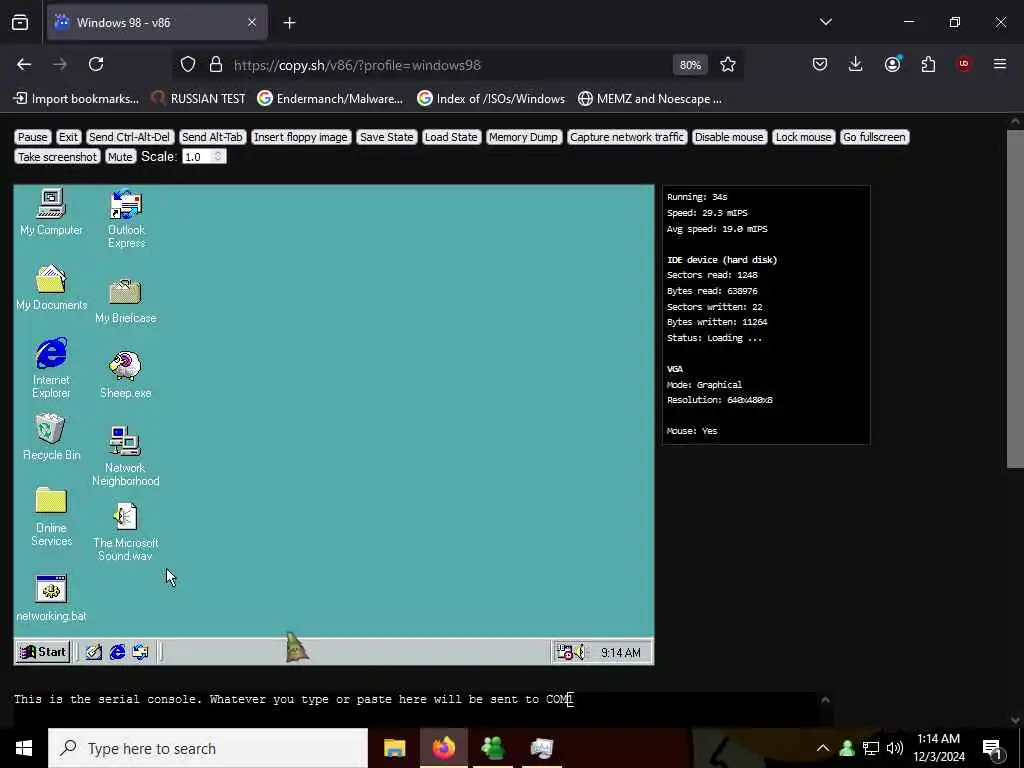Open Task Scheduler tray icon
Image resolution: width=1024 pixels, height=768 pixels.
564,652
